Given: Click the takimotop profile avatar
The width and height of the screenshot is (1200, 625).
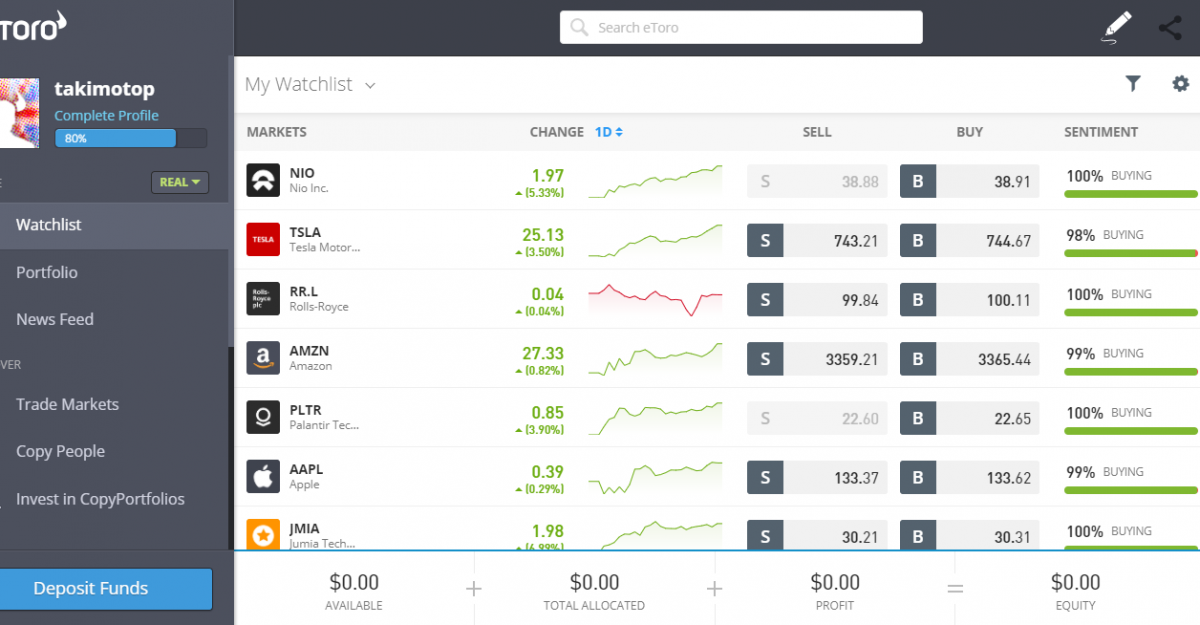Looking at the screenshot, I should coord(19,113).
